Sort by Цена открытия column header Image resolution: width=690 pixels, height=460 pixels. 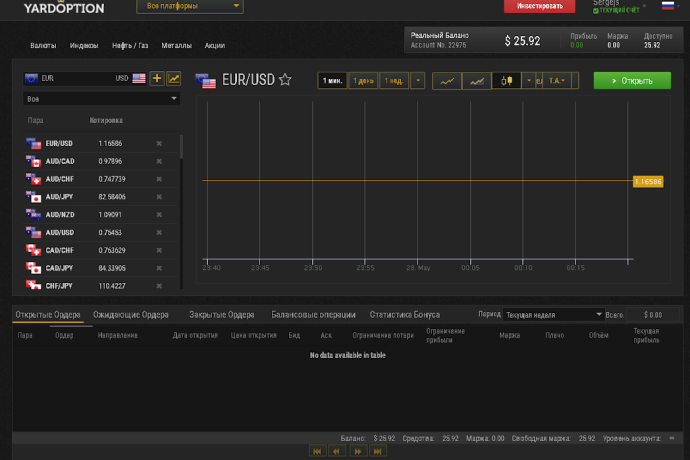click(x=253, y=335)
